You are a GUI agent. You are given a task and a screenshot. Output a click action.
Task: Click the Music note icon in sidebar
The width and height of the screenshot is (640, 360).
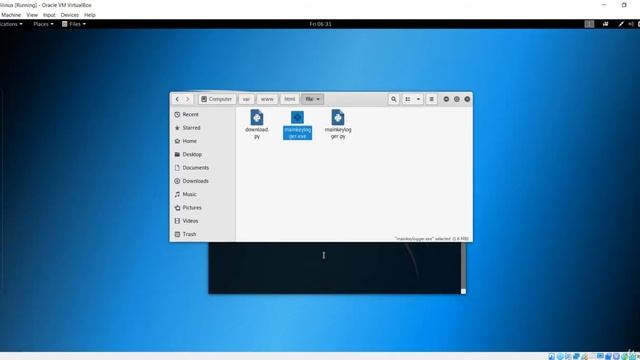(x=177, y=194)
